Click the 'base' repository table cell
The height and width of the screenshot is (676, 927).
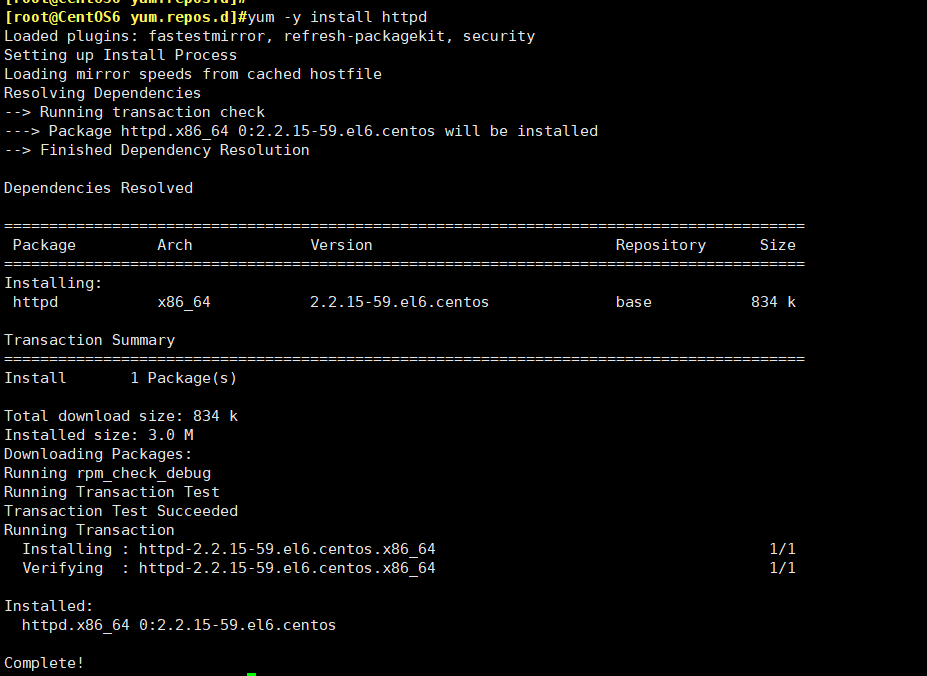(634, 302)
